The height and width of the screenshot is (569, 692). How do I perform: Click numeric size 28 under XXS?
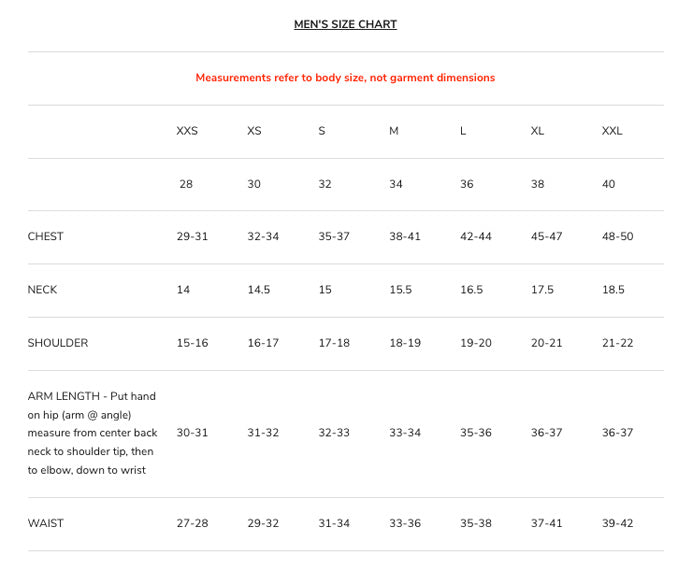pyautogui.click(x=186, y=184)
